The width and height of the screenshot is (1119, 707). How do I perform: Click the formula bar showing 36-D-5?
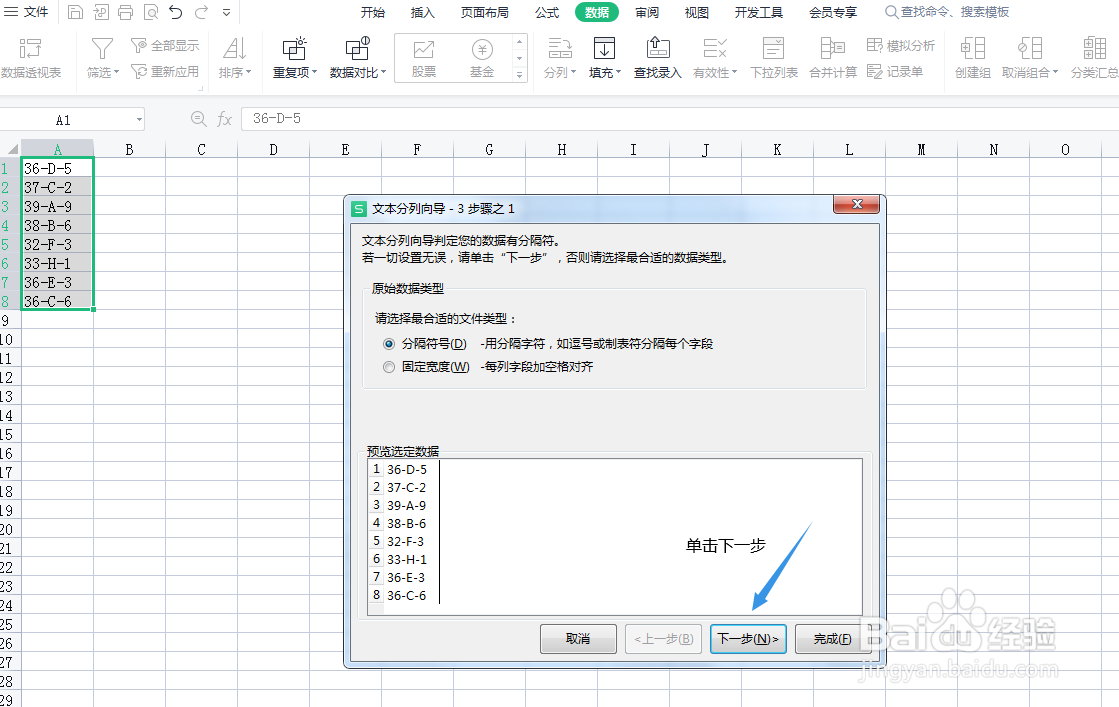point(678,118)
